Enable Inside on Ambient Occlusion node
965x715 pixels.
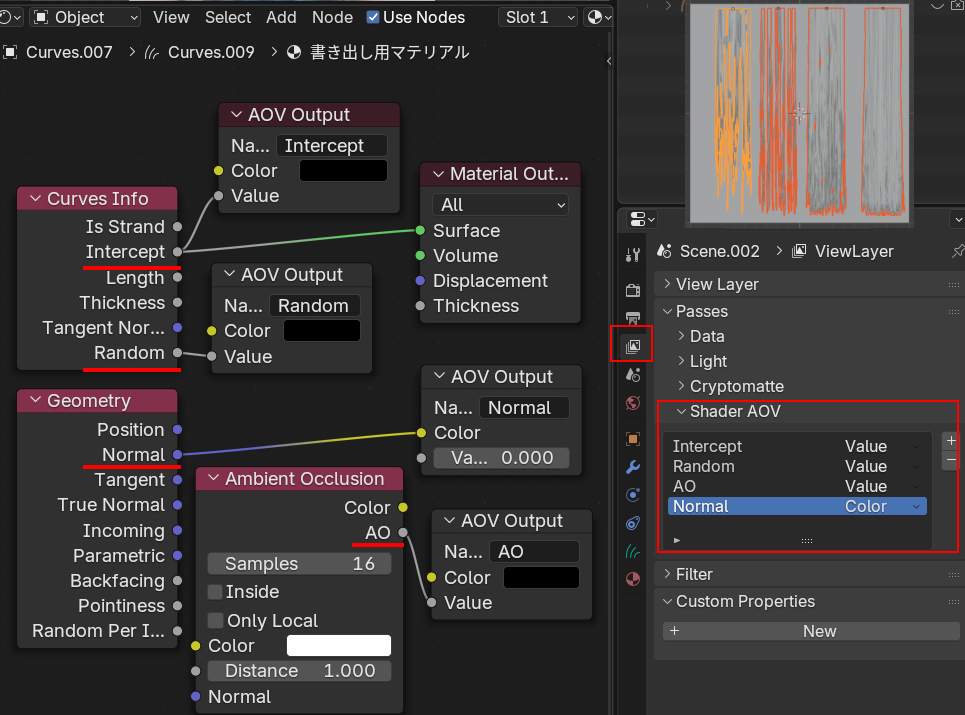[x=215, y=592]
